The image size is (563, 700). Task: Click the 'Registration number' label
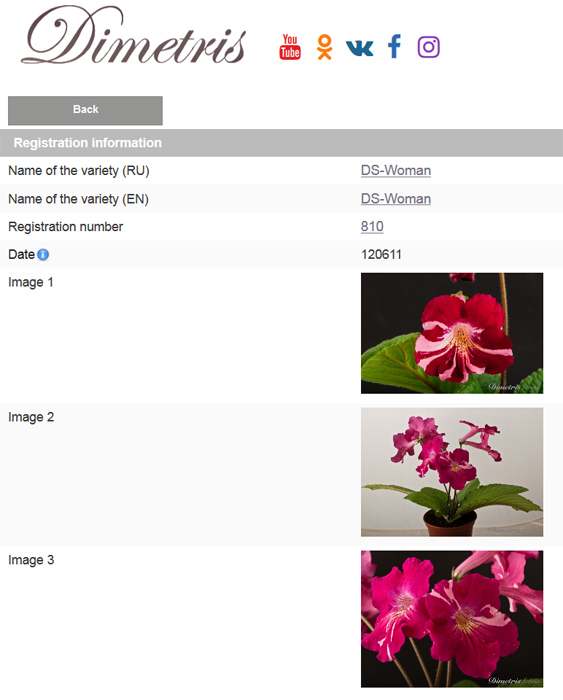pos(65,227)
